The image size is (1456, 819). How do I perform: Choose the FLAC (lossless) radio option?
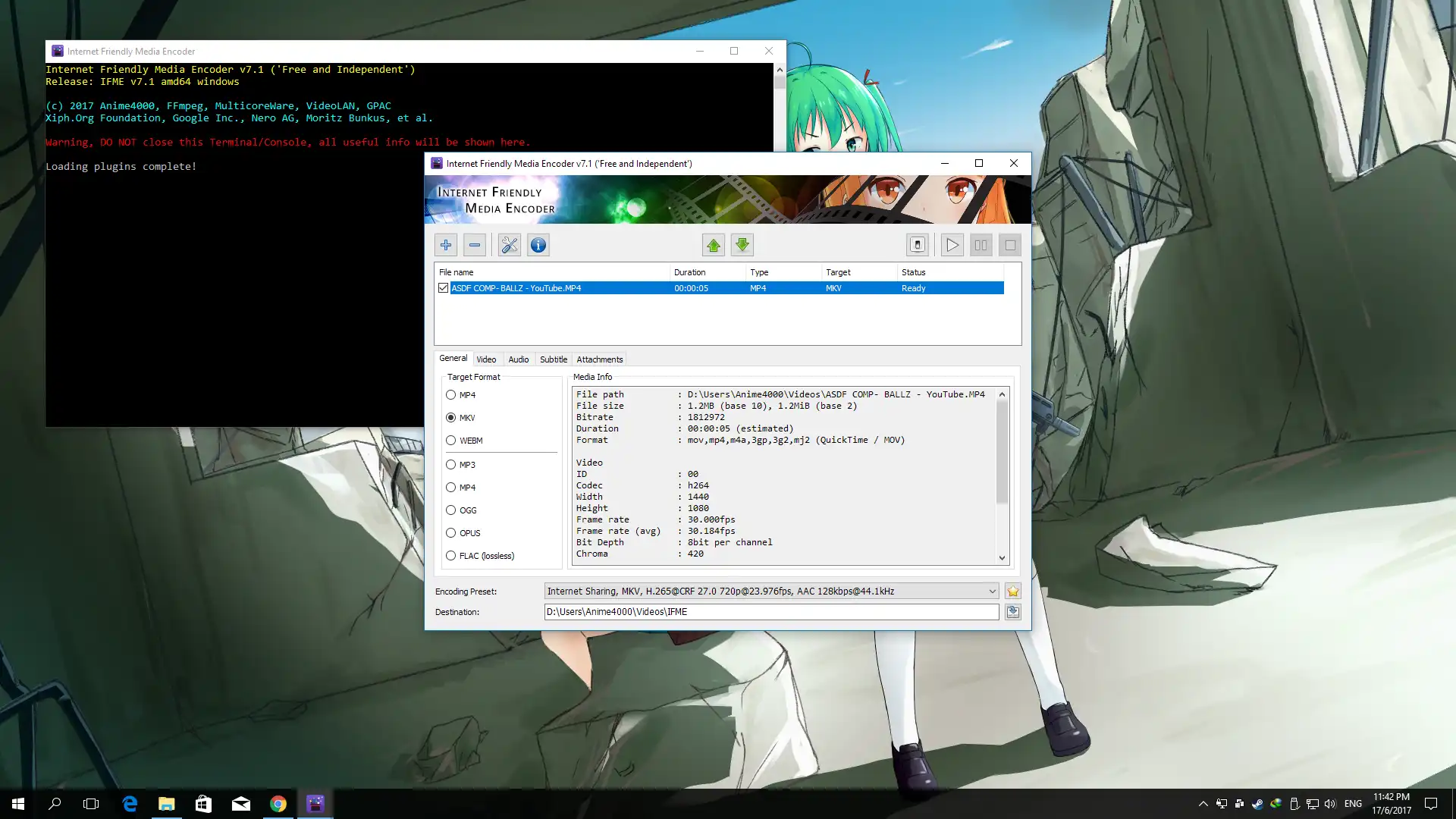coord(451,556)
